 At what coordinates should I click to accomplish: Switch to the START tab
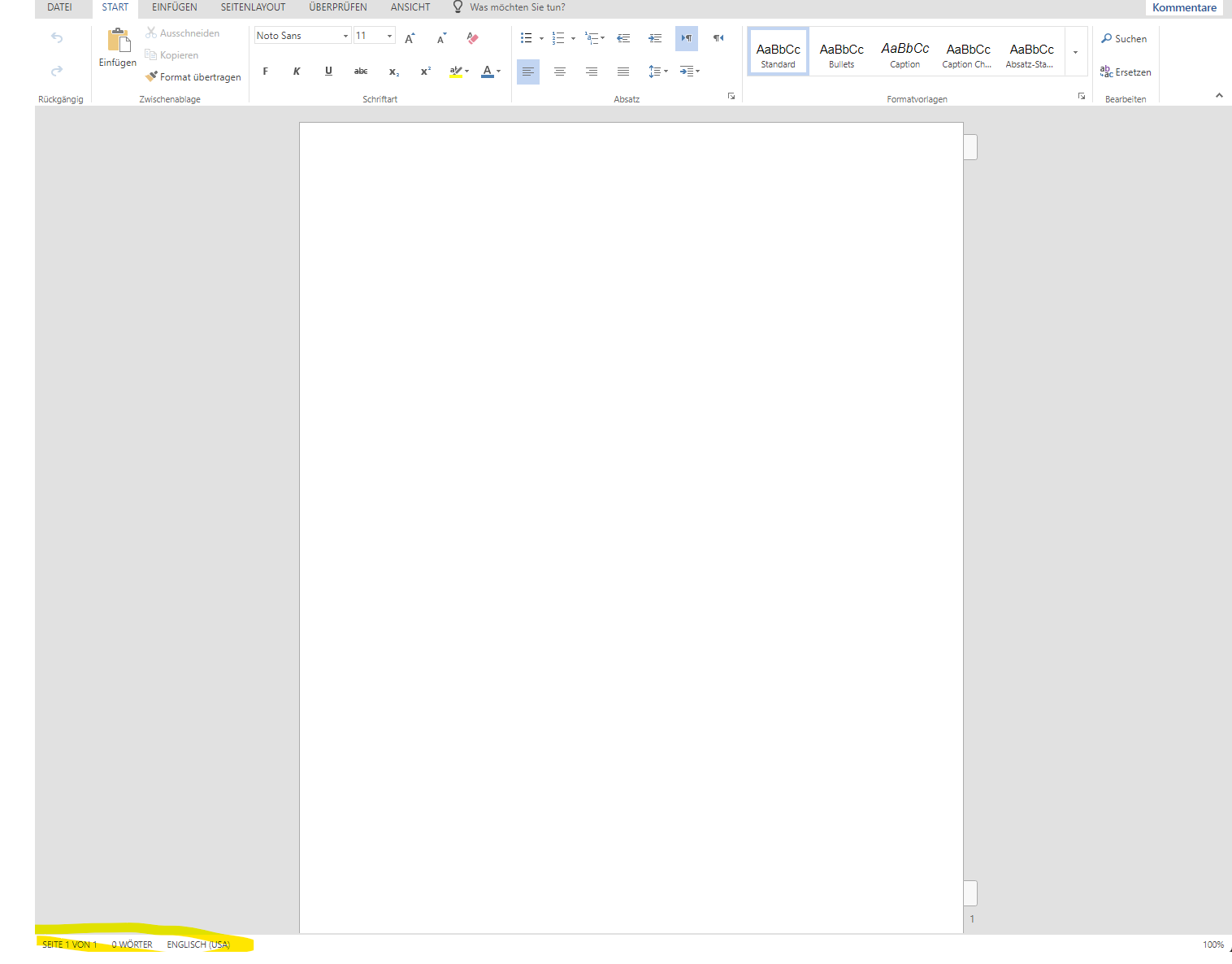115,7
